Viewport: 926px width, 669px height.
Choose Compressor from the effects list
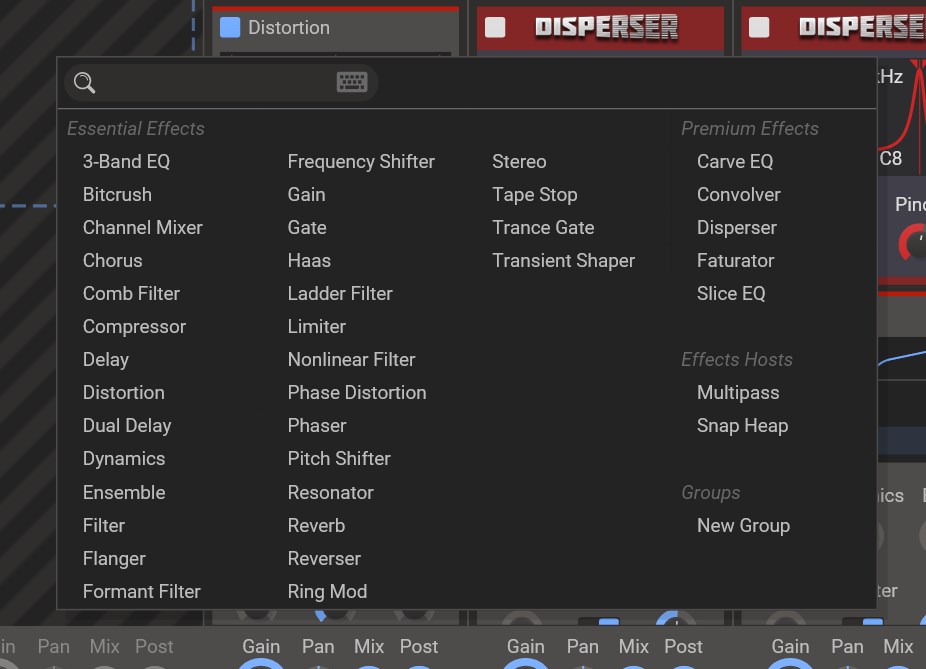pyautogui.click(x=134, y=326)
